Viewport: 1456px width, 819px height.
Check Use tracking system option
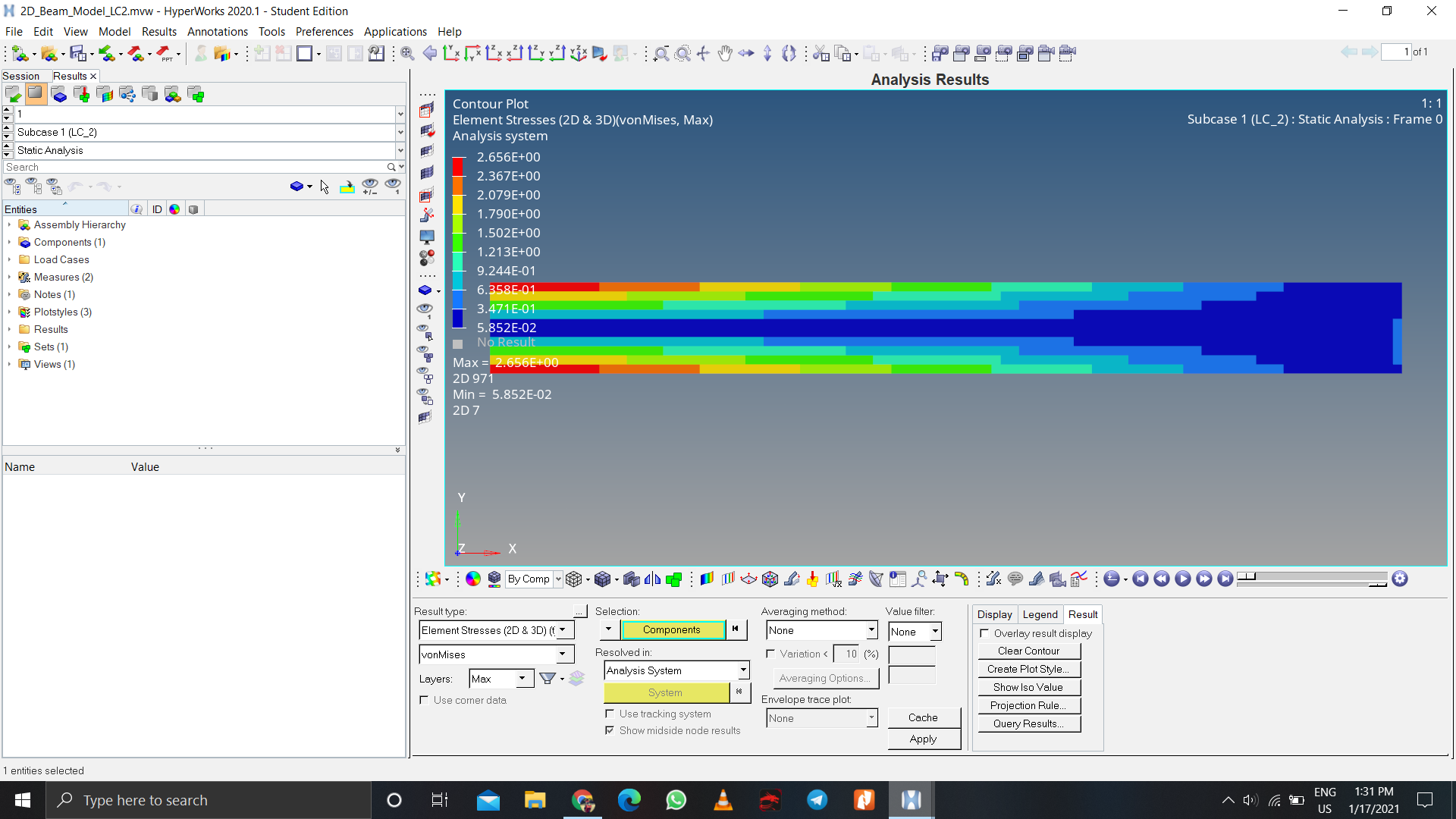pyautogui.click(x=610, y=714)
